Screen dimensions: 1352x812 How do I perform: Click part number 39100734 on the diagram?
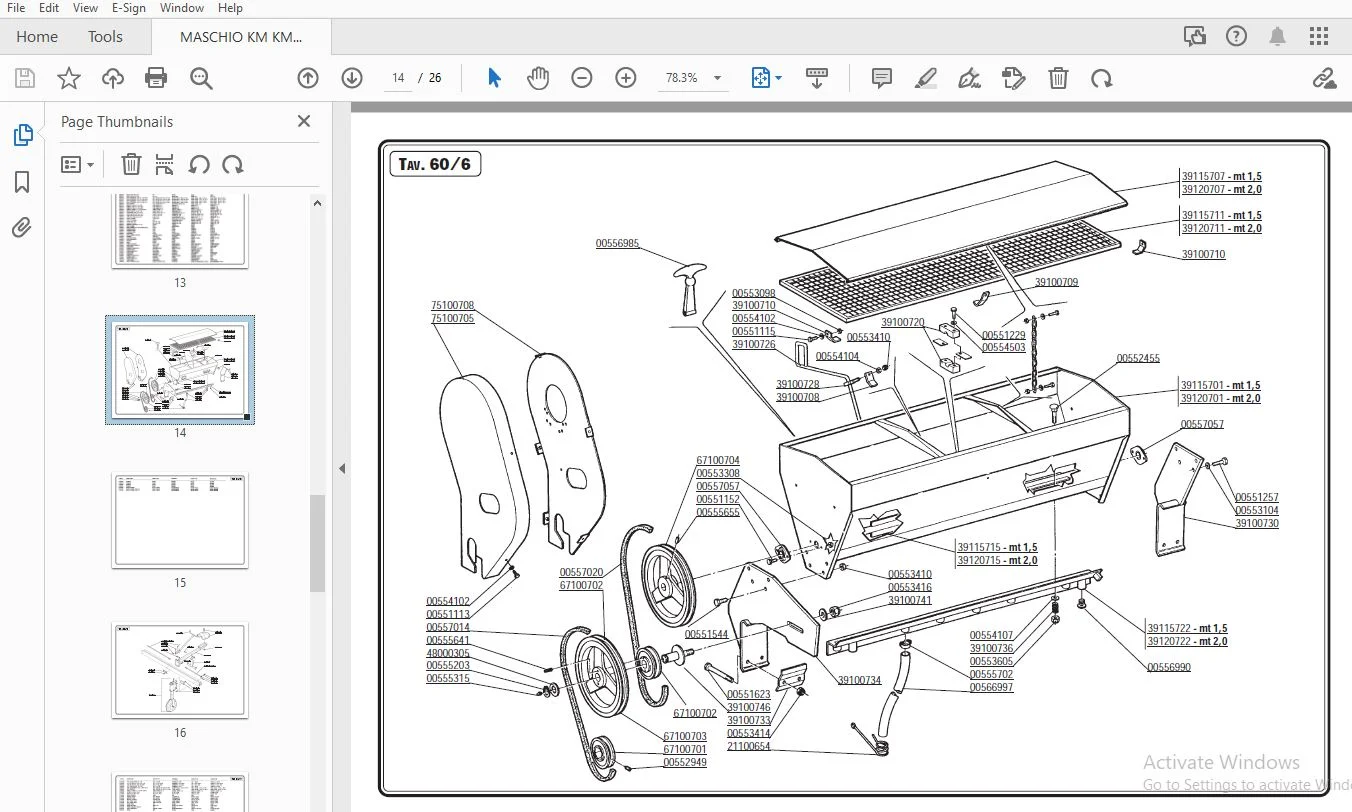(x=860, y=680)
